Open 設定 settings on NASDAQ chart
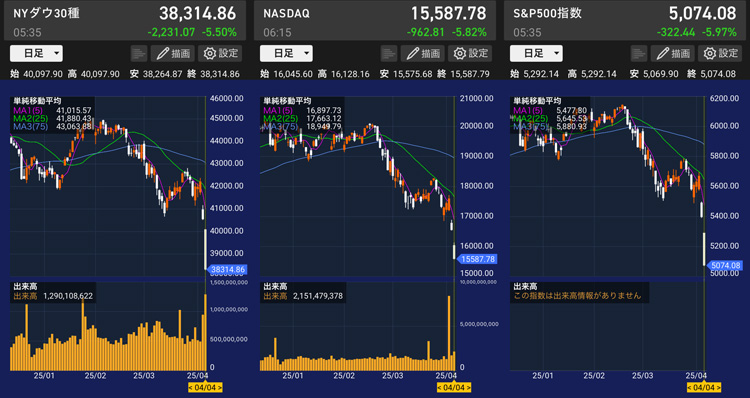The height and width of the screenshot is (398, 750). click(470, 53)
